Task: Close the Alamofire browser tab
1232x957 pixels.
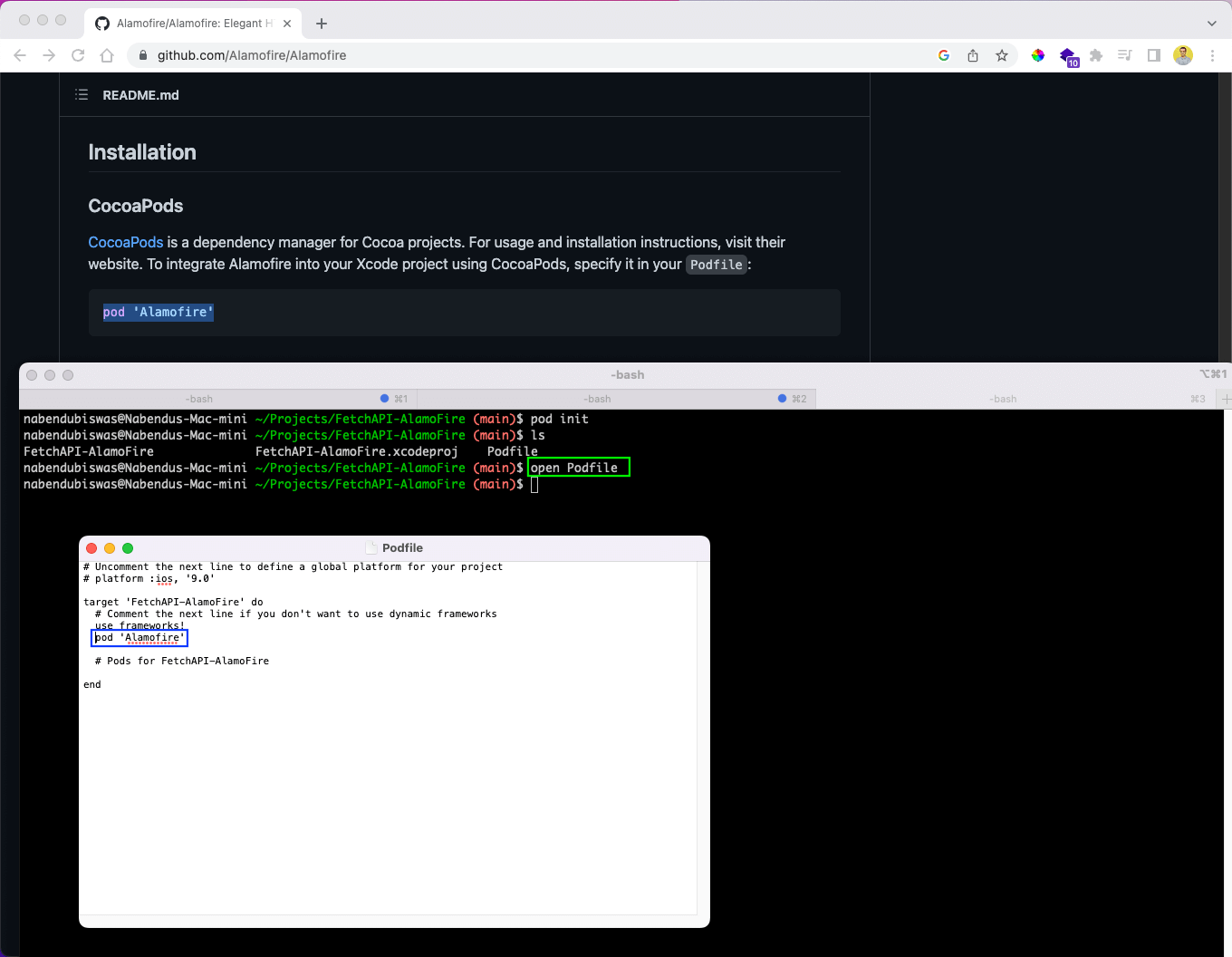Action: coord(287,24)
